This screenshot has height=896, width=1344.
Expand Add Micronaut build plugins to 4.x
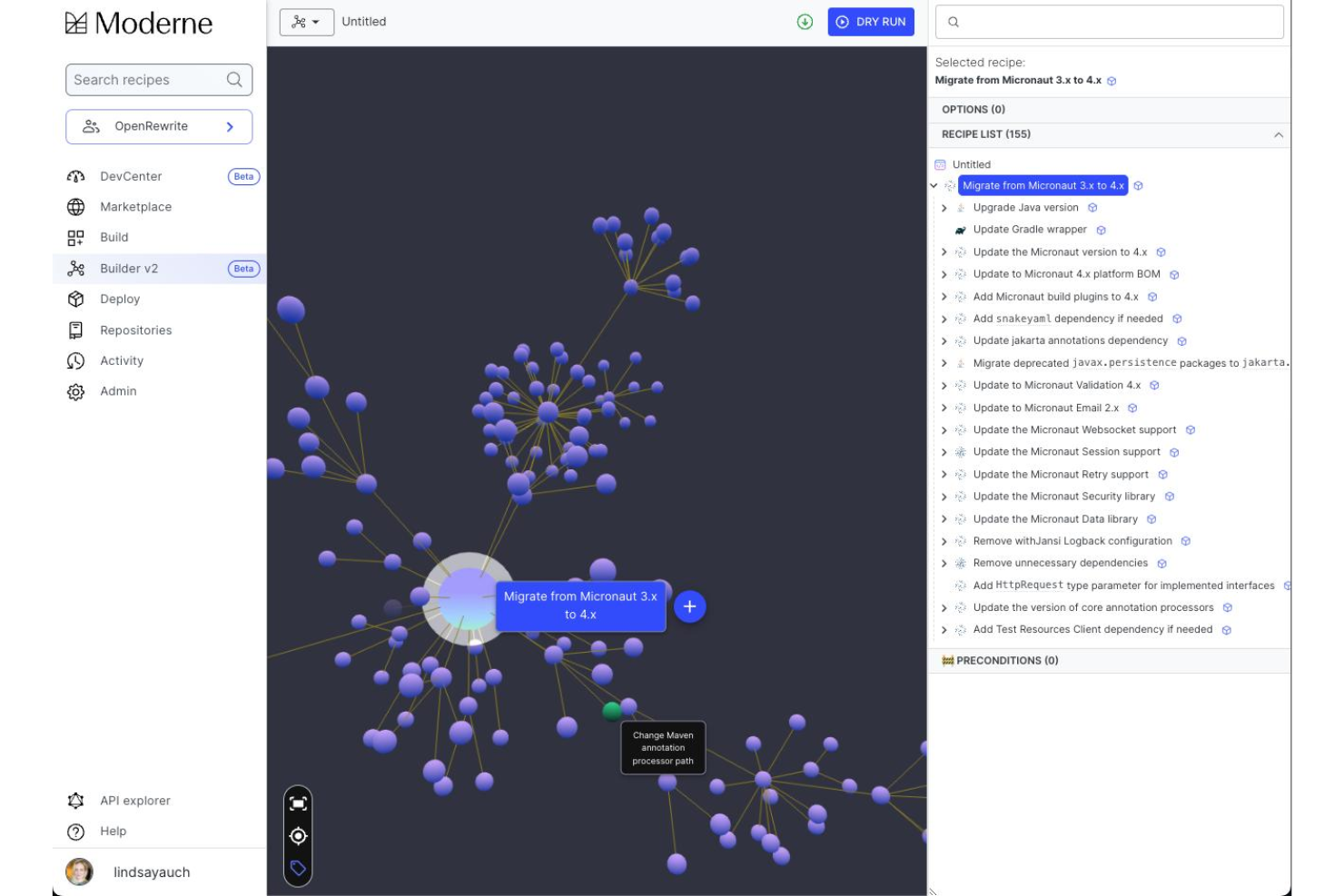(944, 297)
